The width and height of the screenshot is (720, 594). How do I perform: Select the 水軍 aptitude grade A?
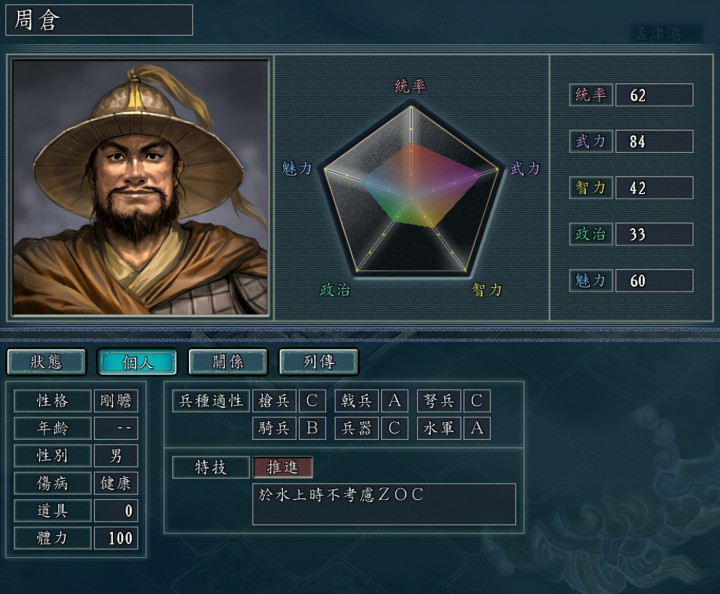click(477, 428)
